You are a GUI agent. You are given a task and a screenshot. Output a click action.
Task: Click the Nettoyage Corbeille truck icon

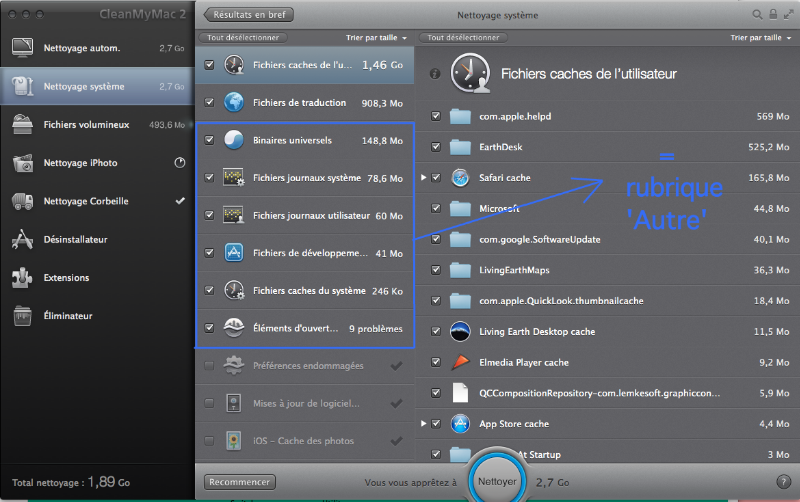pos(24,202)
